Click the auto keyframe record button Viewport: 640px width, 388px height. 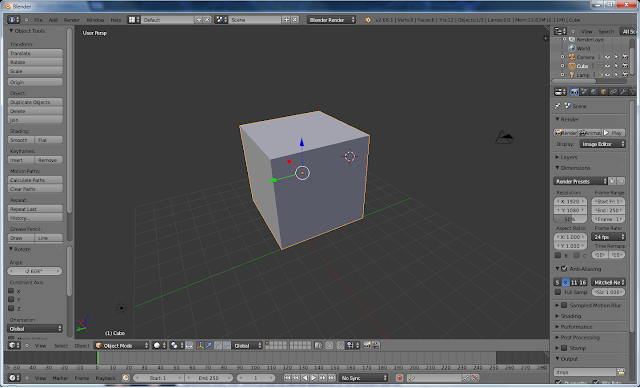click(x=400, y=378)
